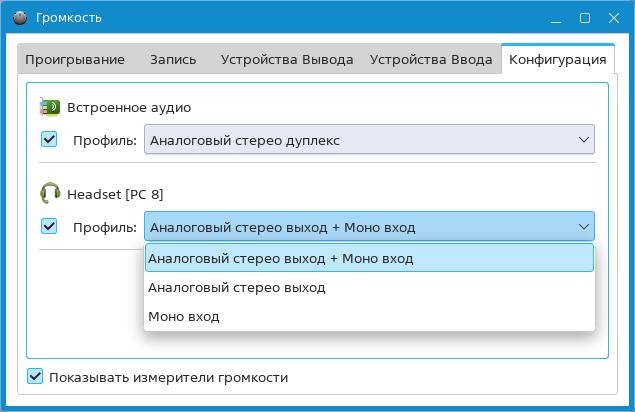This screenshot has height=412, width=635.
Task: Click the app icon in the title bar
Action: [17, 17]
